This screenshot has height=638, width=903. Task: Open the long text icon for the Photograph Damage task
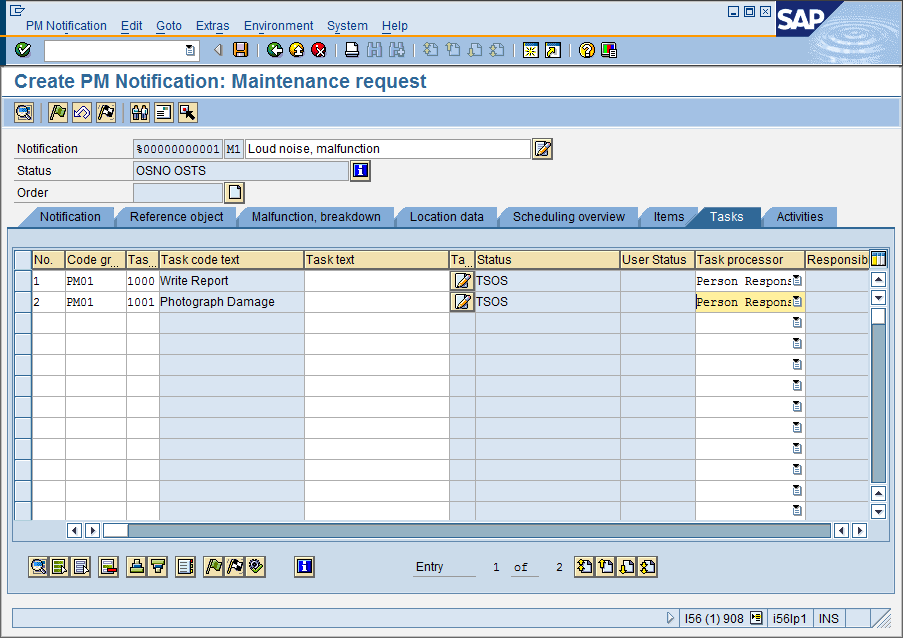(462, 302)
